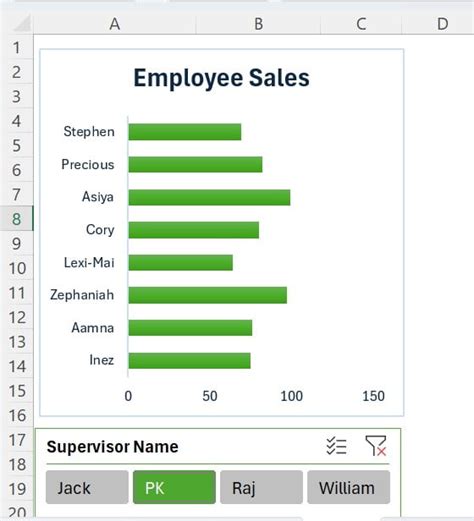Select column C header
Image resolution: width=474 pixels, height=521 pixels.
pyautogui.click(x=361, y=24)
